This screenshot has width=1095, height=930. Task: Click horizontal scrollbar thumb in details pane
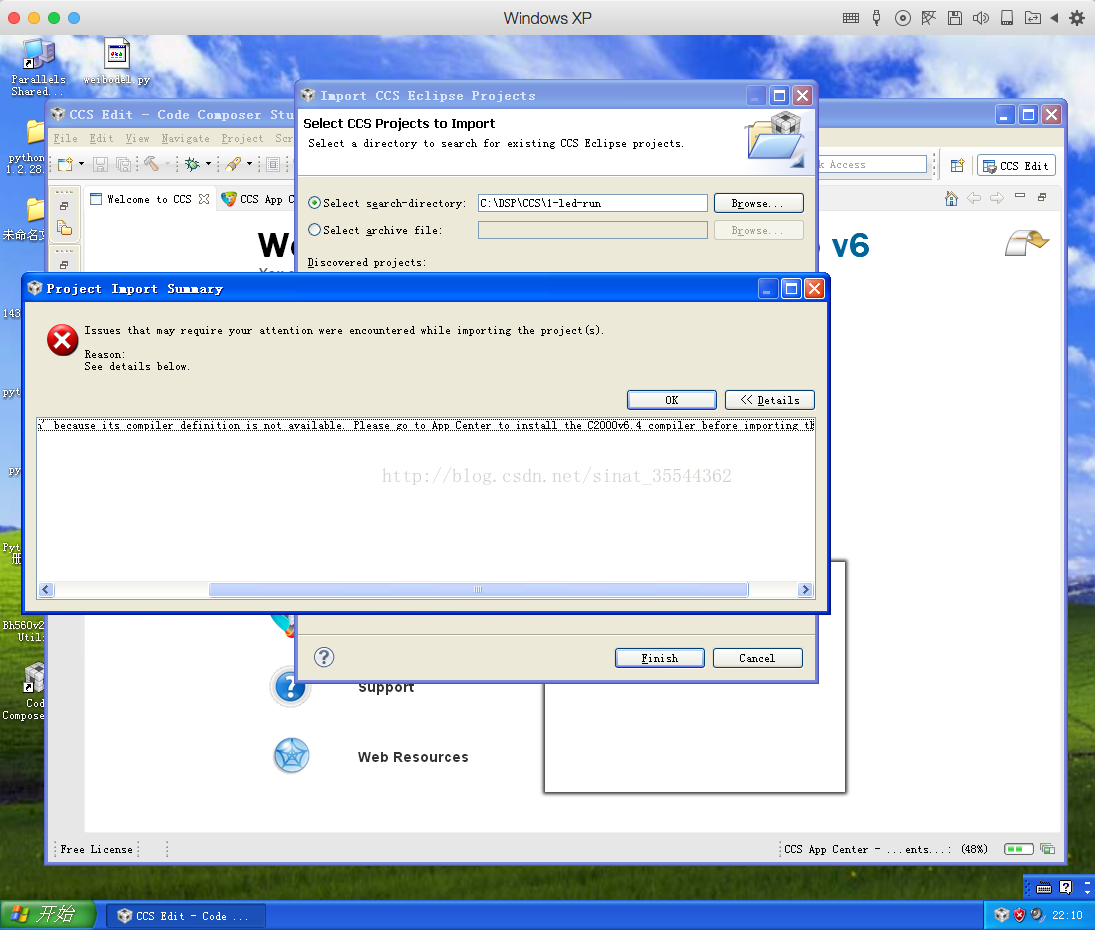[x=478, y=589]
